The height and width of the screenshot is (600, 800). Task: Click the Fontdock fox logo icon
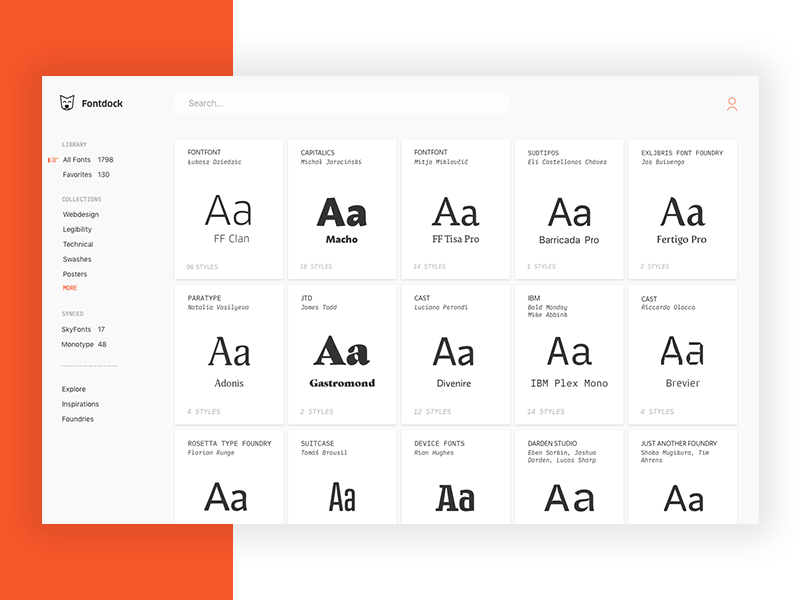[x=67, y=103]
